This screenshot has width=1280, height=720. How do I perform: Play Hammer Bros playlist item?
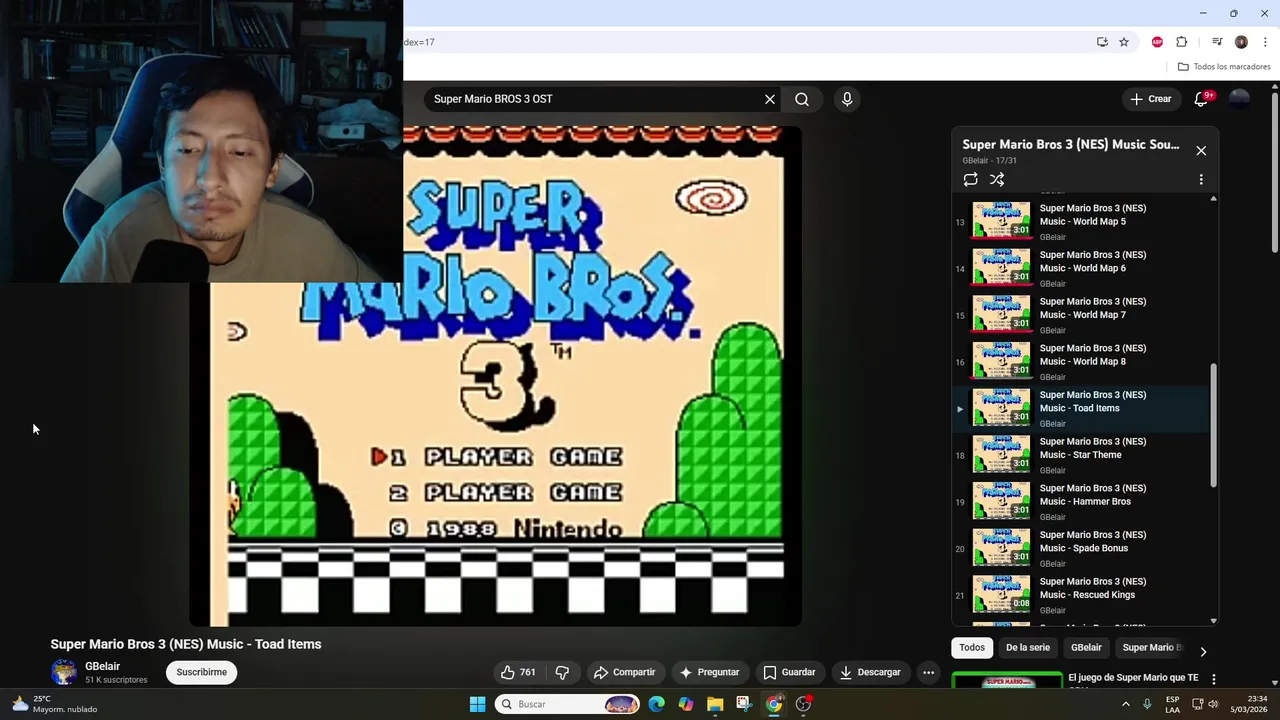pos(1080,502)
